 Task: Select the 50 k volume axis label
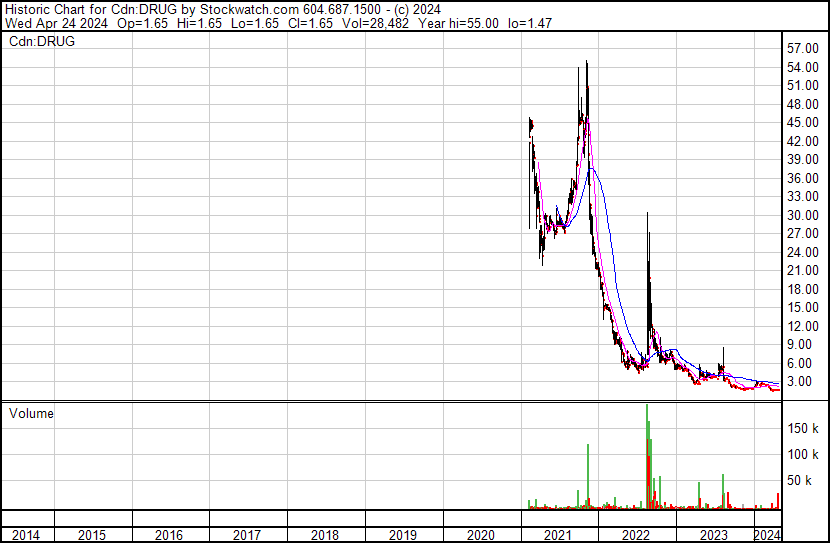point(800,480)
